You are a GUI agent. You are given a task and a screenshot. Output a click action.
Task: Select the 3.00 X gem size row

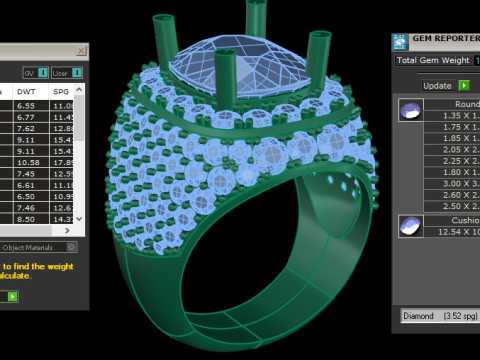coord(452,184)
